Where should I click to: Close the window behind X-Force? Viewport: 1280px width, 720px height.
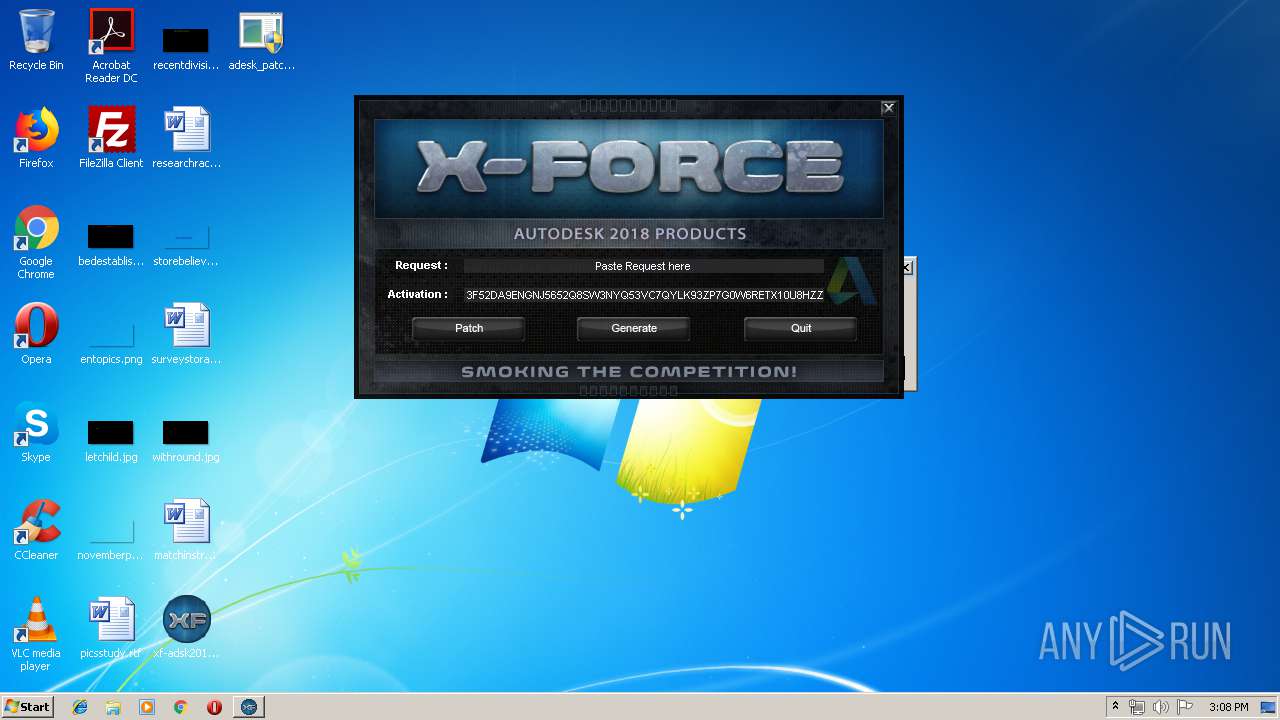[x=907, y=267]
